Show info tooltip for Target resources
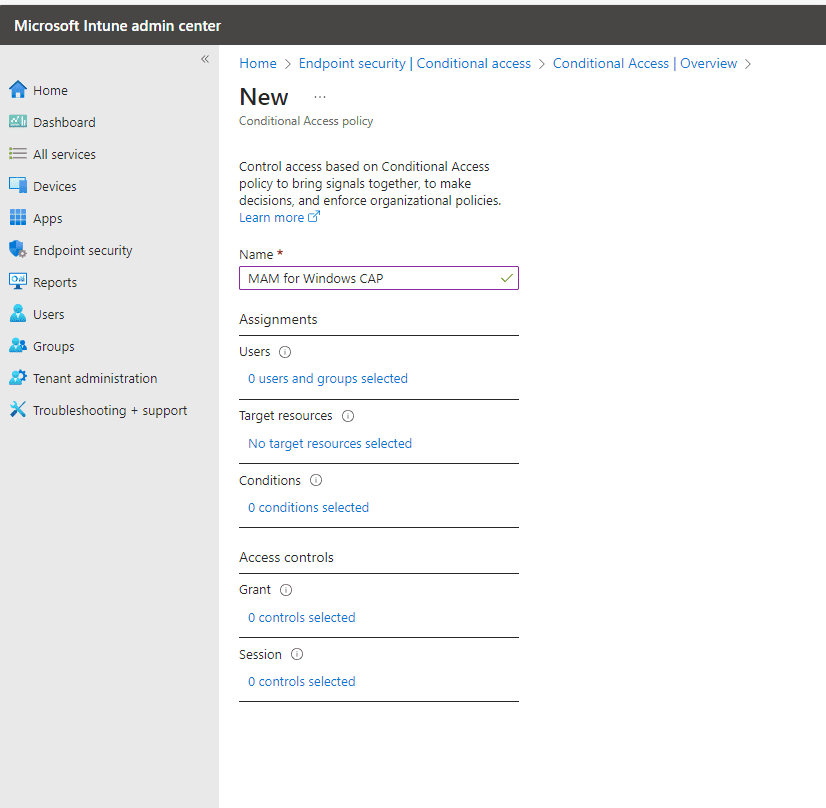Viewport: 826px width, 808px height. [x=348, y=416]
